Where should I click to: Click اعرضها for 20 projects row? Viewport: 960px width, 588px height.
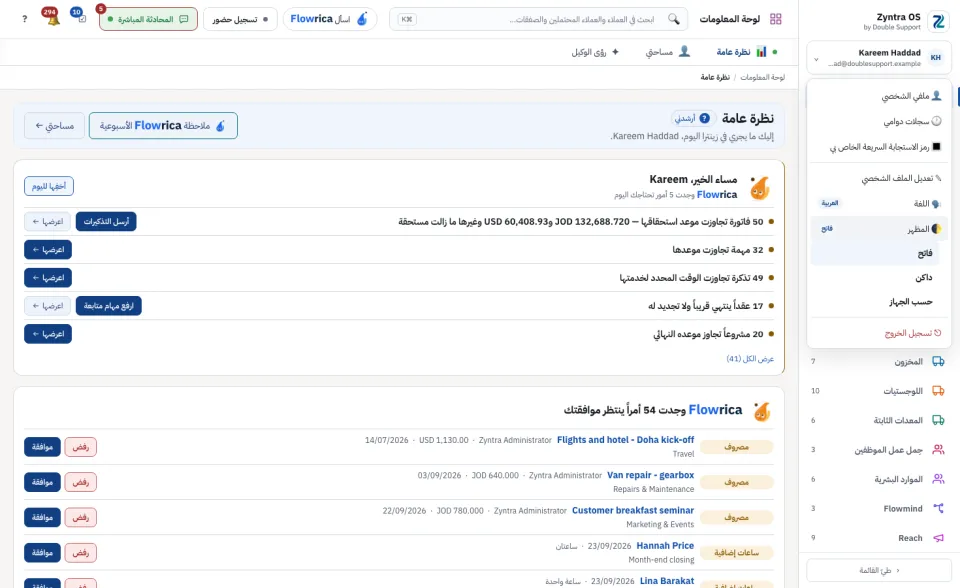(48, 334)
